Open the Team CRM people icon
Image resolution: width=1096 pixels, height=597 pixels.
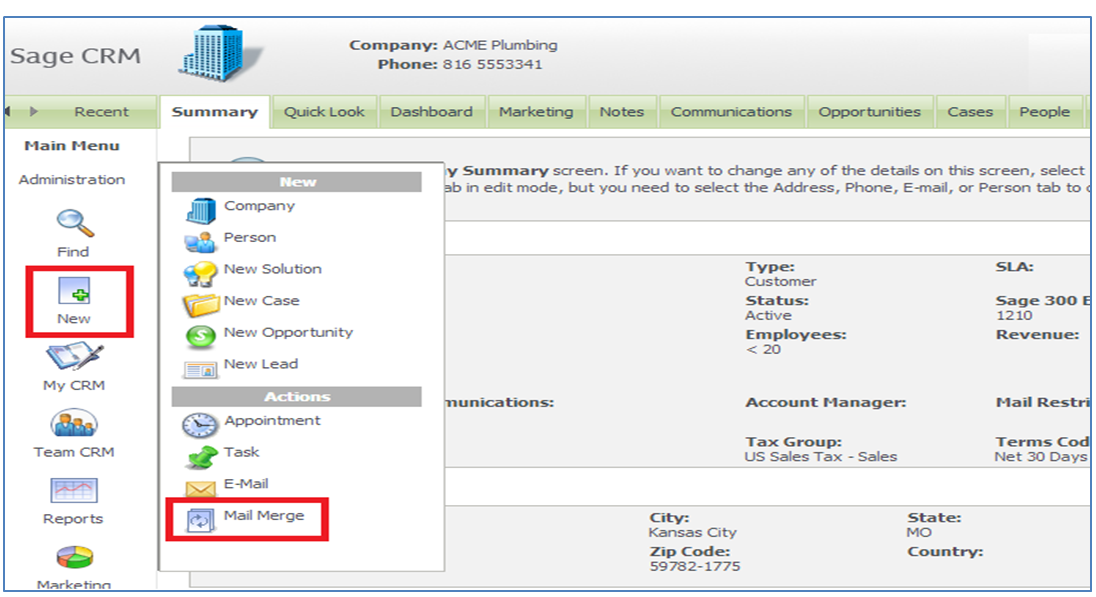tap(74, 424)
